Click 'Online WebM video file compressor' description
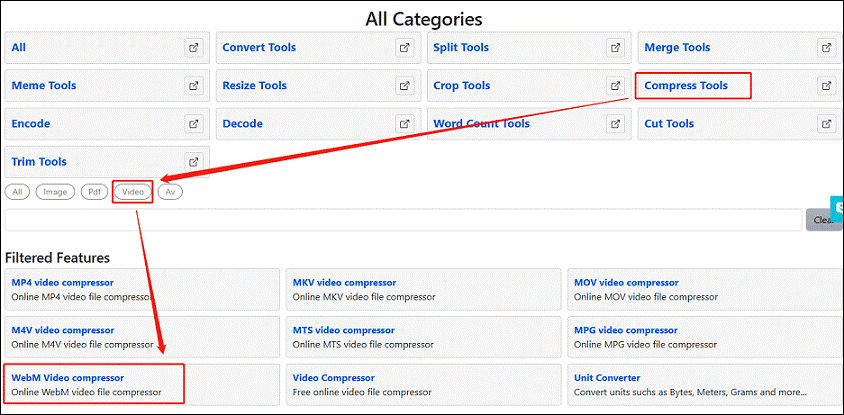 coord(86,392)
